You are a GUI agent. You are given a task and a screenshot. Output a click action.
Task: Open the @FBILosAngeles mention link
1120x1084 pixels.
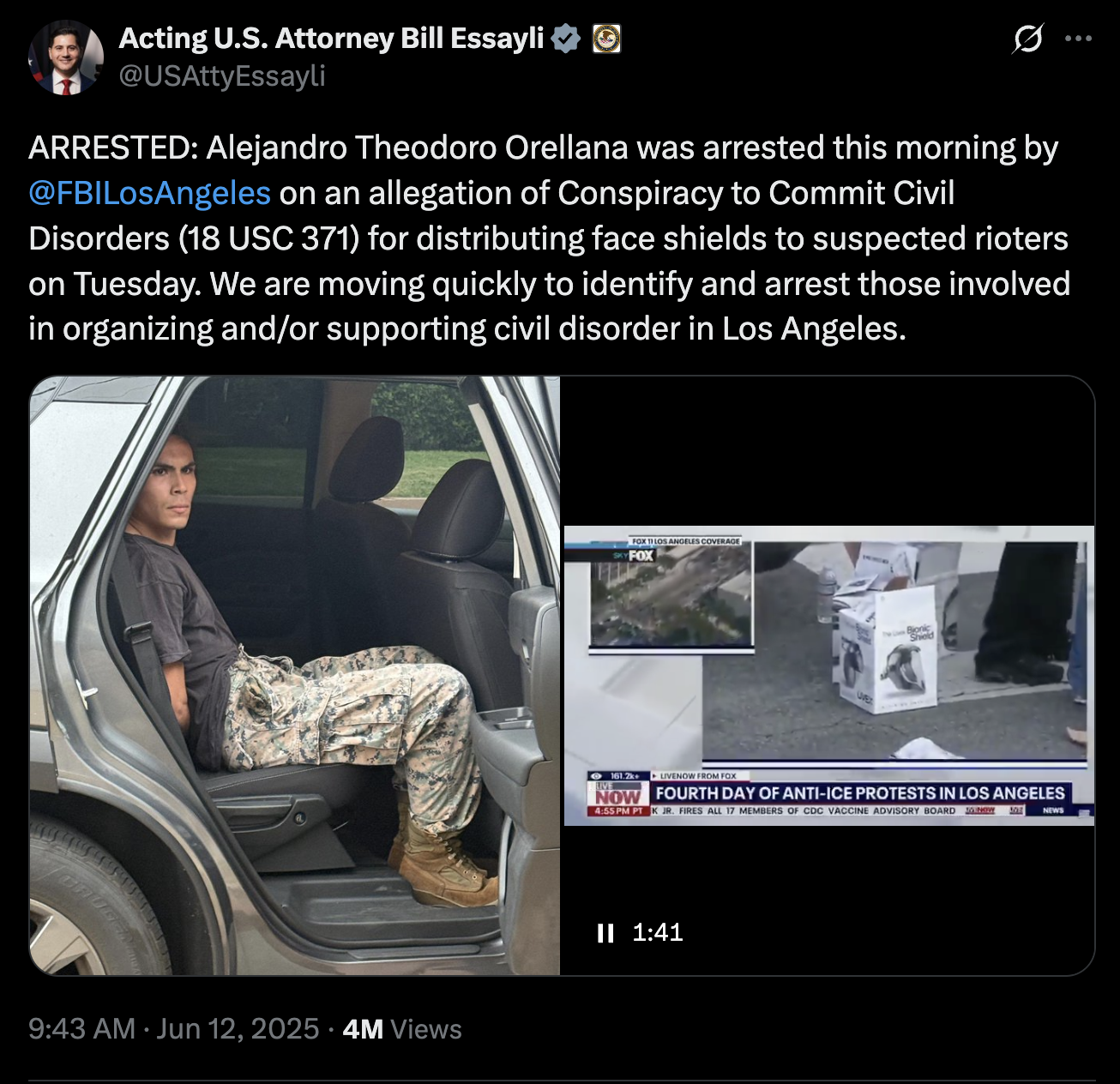(150, 193)
